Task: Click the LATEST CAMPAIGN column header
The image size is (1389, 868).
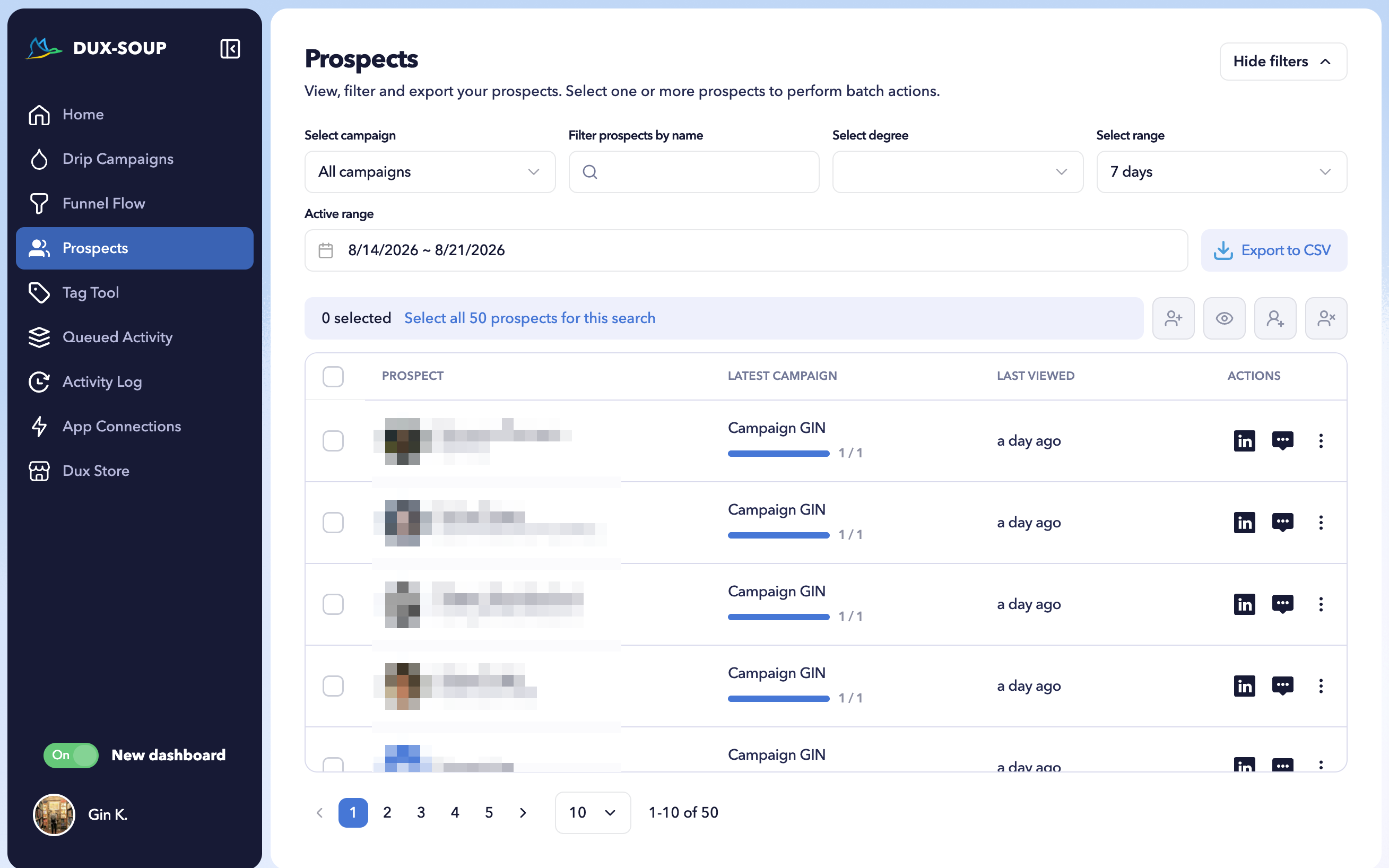Action: tap(782, 376)
